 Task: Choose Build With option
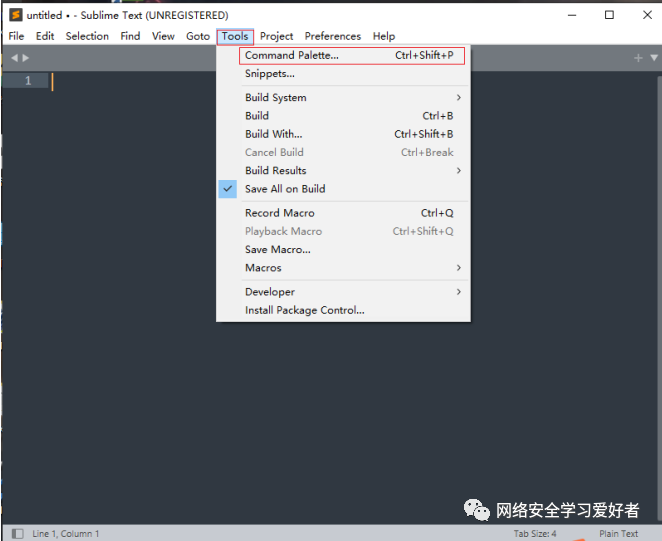click(x=343, y=134)
